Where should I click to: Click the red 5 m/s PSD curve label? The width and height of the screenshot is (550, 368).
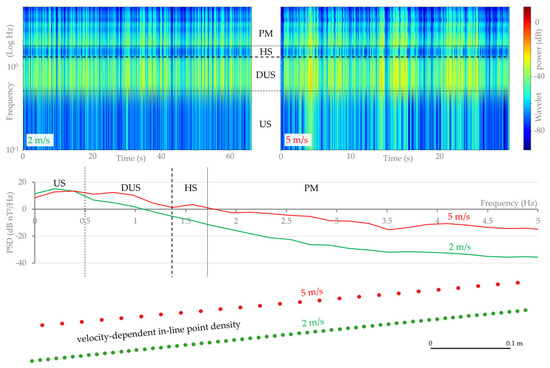point(458,216)
